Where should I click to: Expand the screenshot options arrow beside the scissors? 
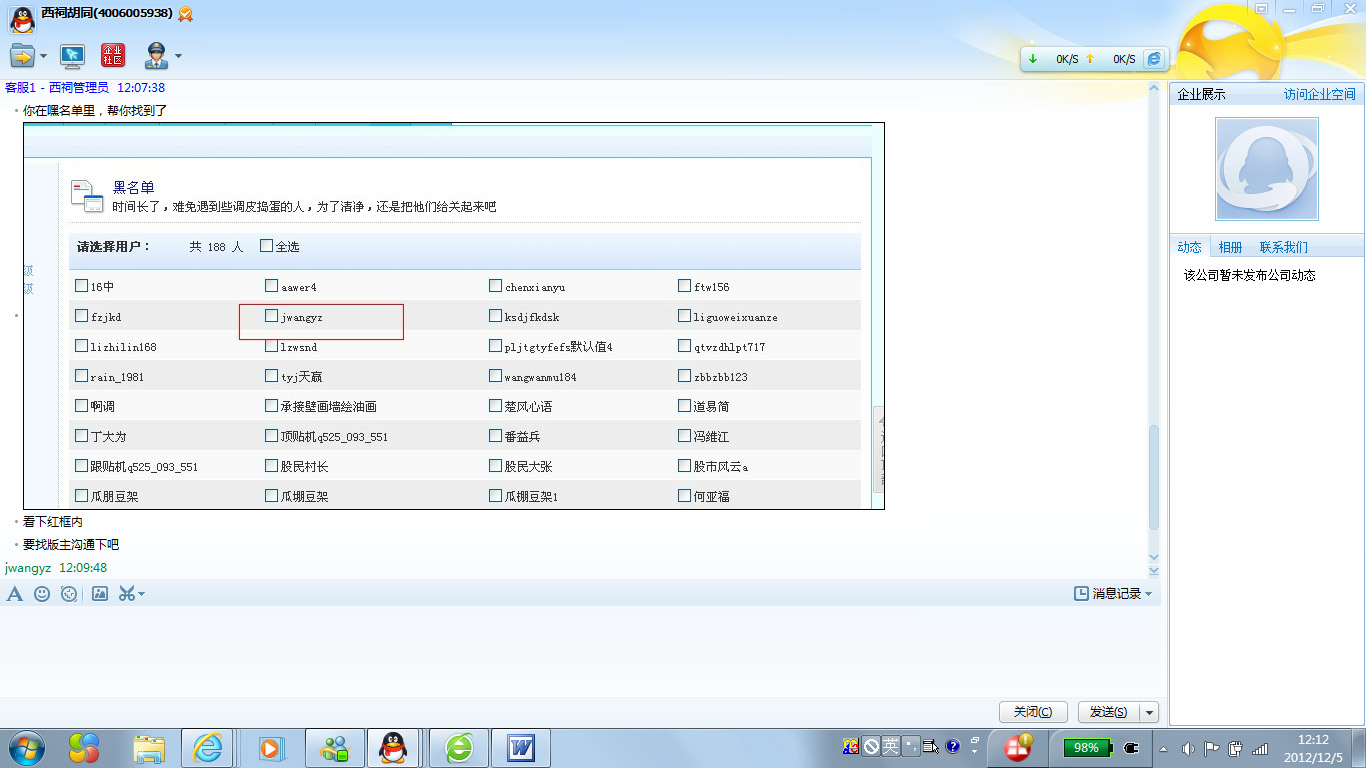click(141, 594)
